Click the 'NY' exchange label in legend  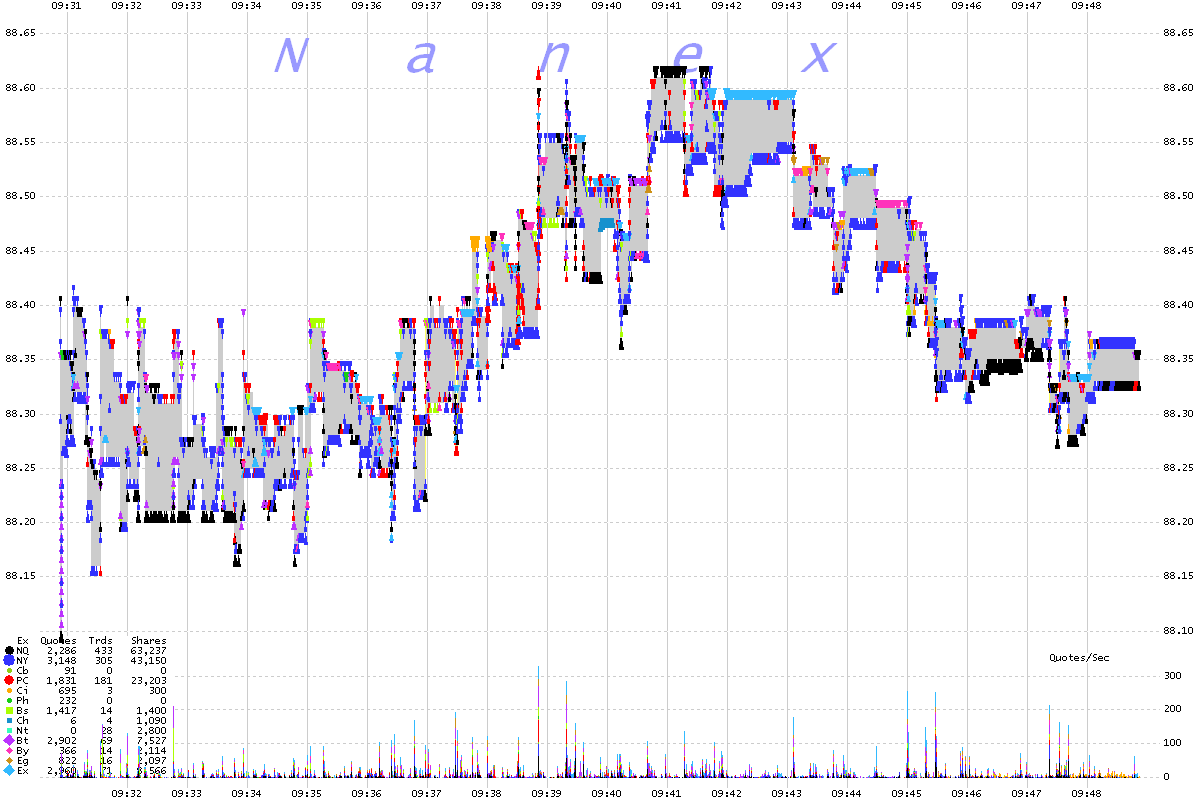pyautogui.click(x=23, y=660)
